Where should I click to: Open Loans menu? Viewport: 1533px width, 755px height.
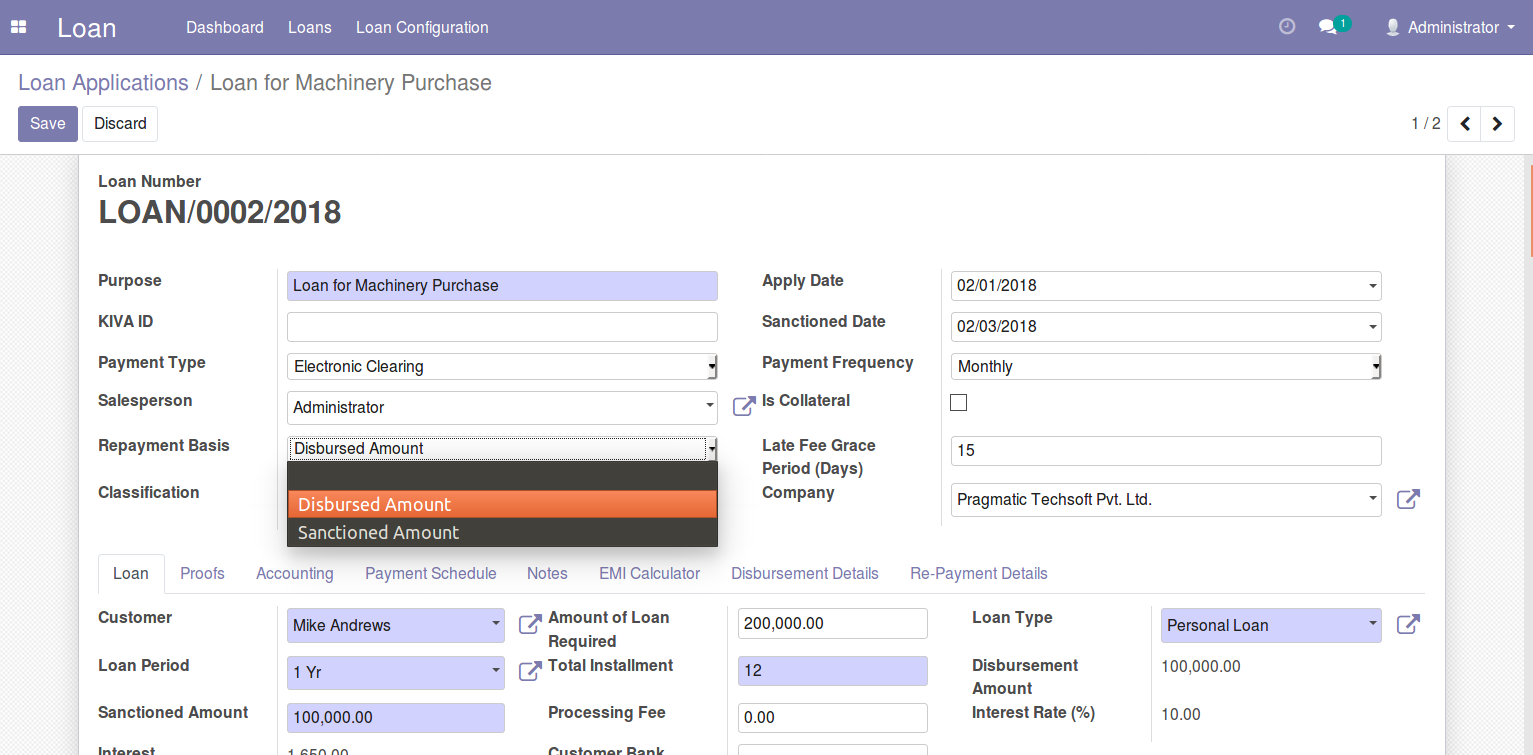[x=310, y=27]
